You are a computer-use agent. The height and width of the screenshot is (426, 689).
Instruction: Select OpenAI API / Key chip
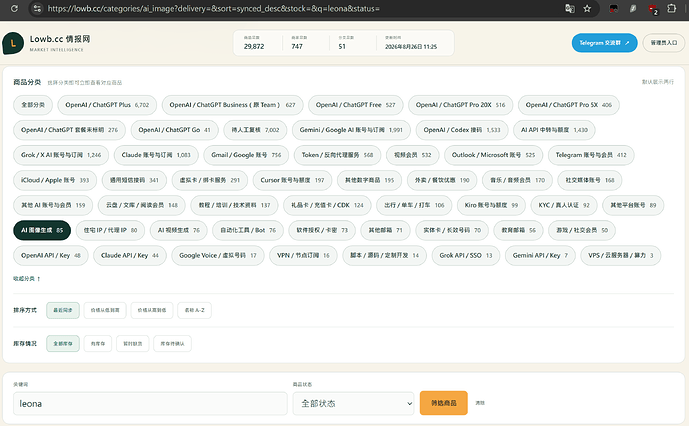click(51, 255)
